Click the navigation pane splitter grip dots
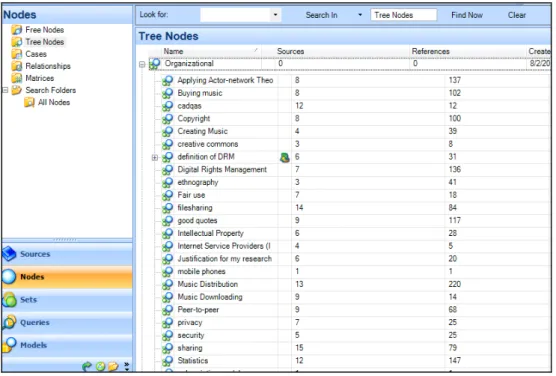Image resolution: width=556 pixels, height=376 pixels. (65, 240)
